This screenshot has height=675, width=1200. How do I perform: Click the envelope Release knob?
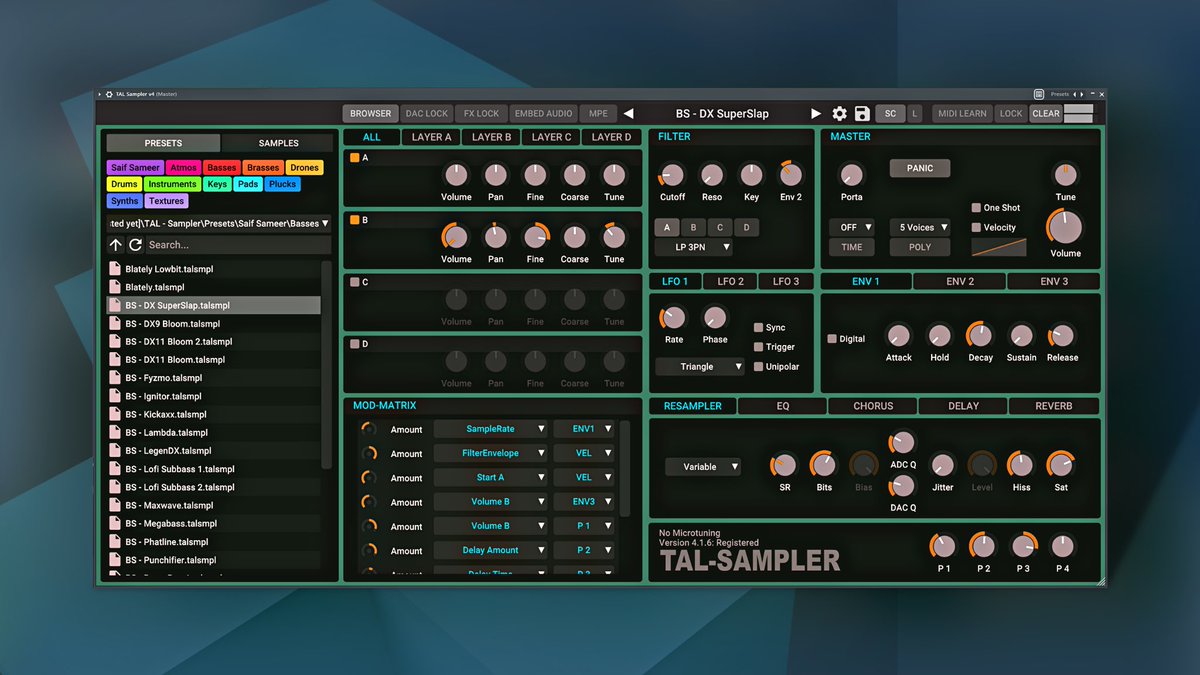1062,336
